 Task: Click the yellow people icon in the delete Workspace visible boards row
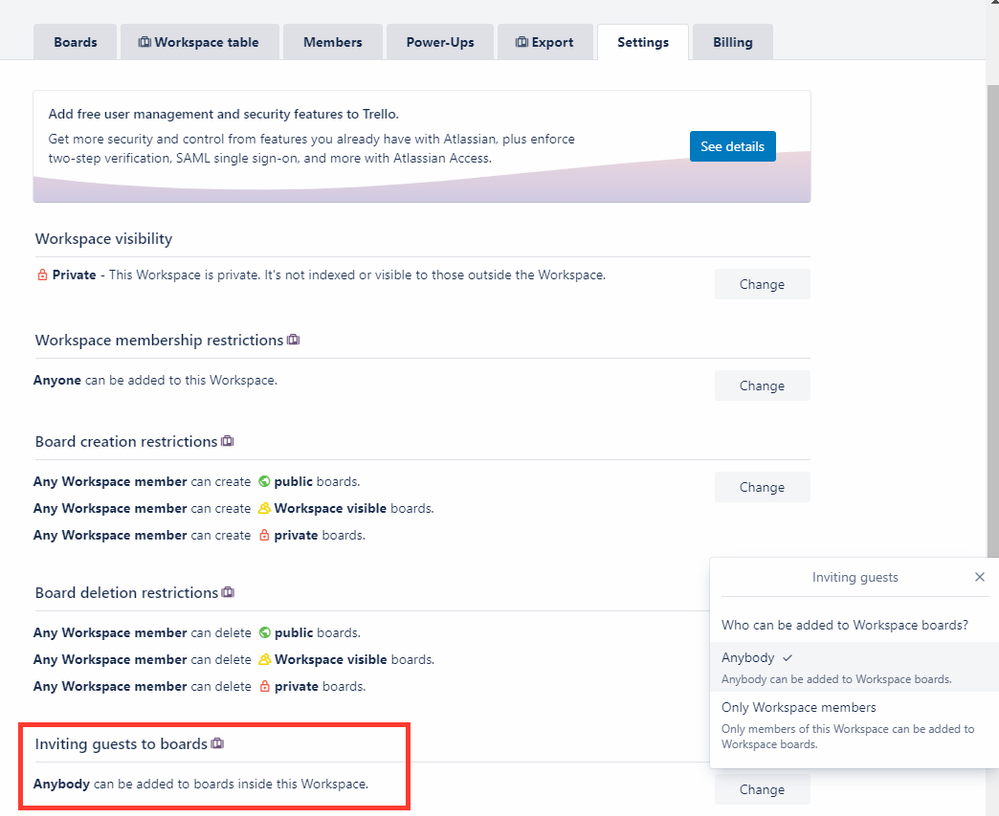(x=264, y=659)
